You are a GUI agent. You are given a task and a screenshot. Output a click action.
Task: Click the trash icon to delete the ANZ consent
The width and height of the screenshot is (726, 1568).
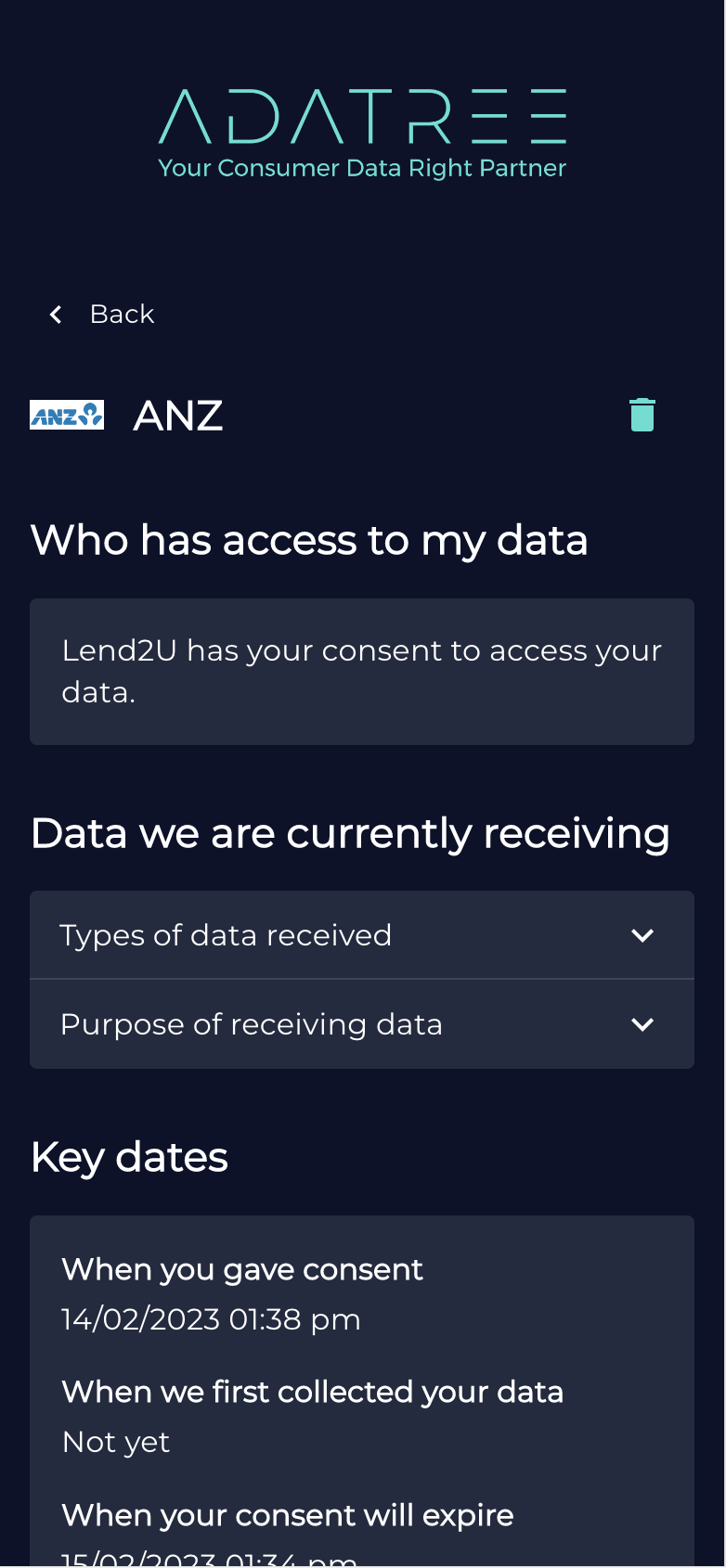(x=642, y=415)
